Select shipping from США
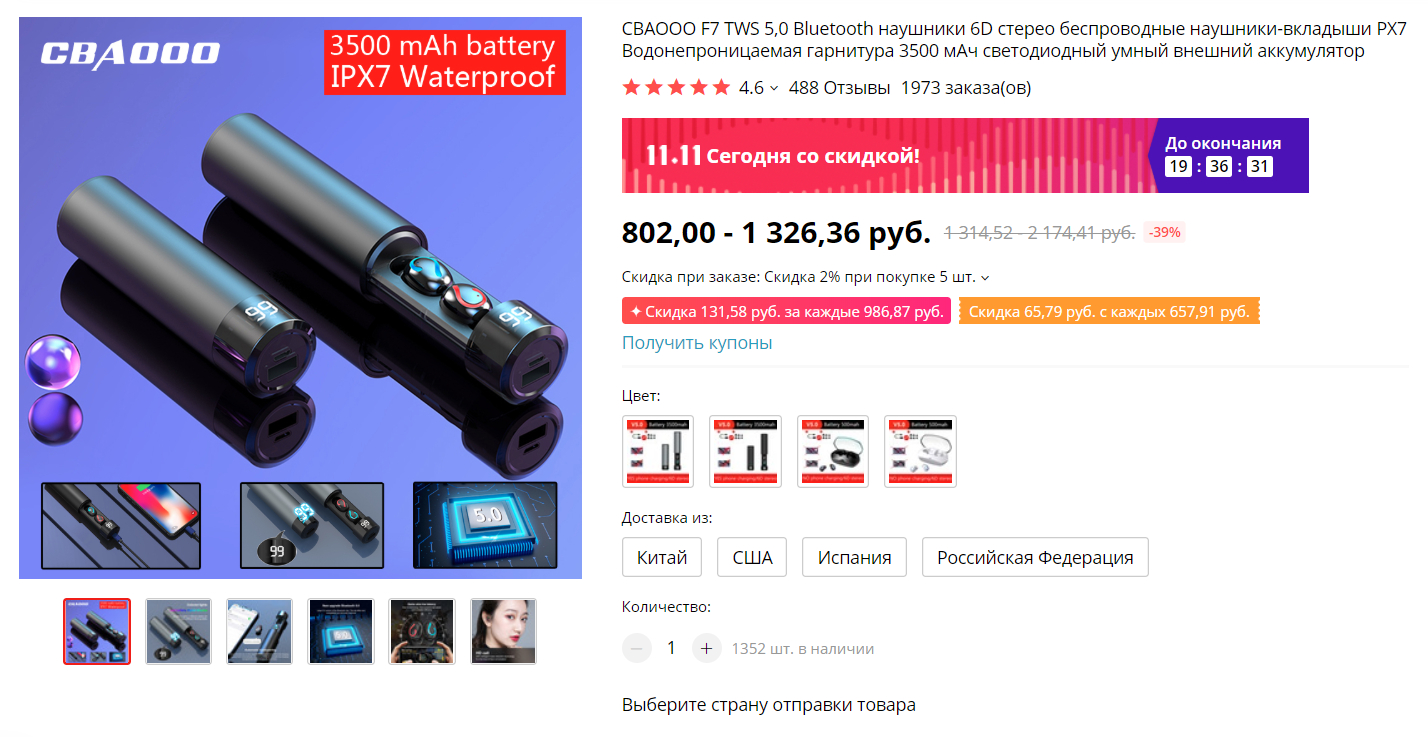Screen dimensions: 1428x737 coord(752,557)
